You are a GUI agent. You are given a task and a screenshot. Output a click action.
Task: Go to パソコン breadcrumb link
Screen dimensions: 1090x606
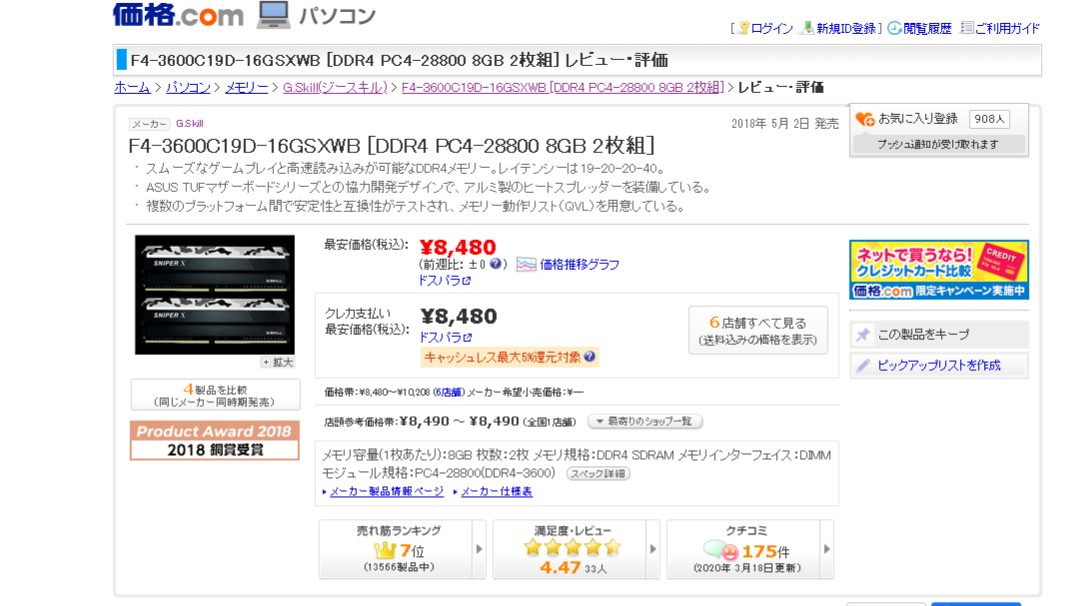[188, 88]
